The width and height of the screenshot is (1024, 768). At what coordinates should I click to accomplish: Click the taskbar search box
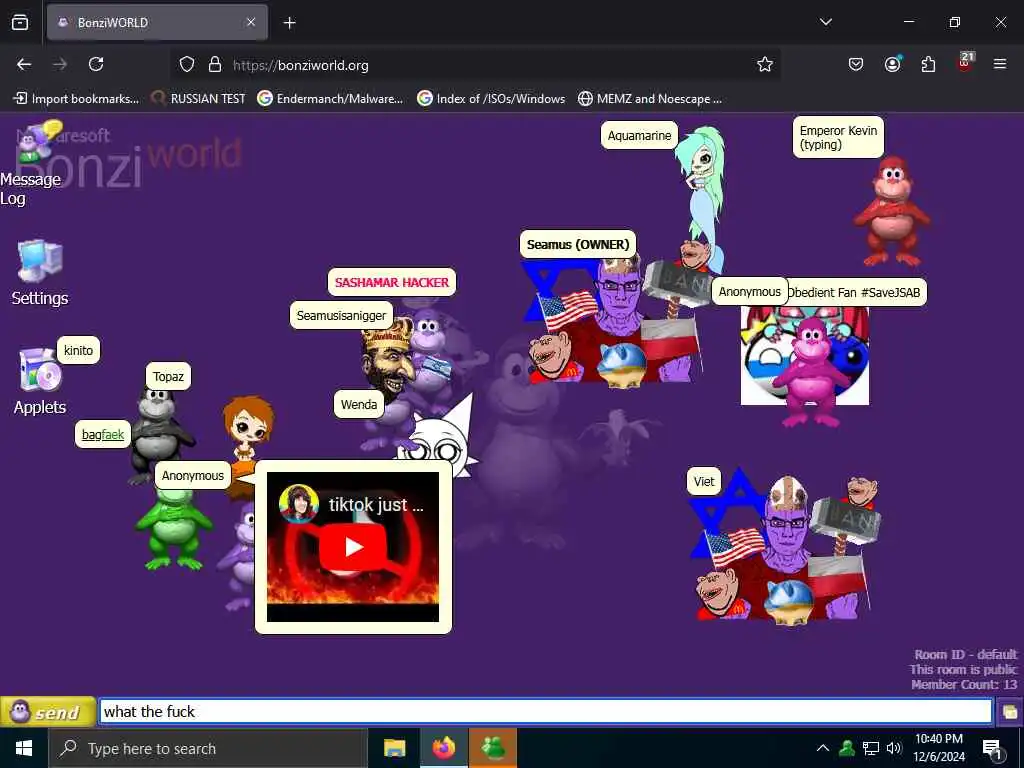click(x=208, y=748)
